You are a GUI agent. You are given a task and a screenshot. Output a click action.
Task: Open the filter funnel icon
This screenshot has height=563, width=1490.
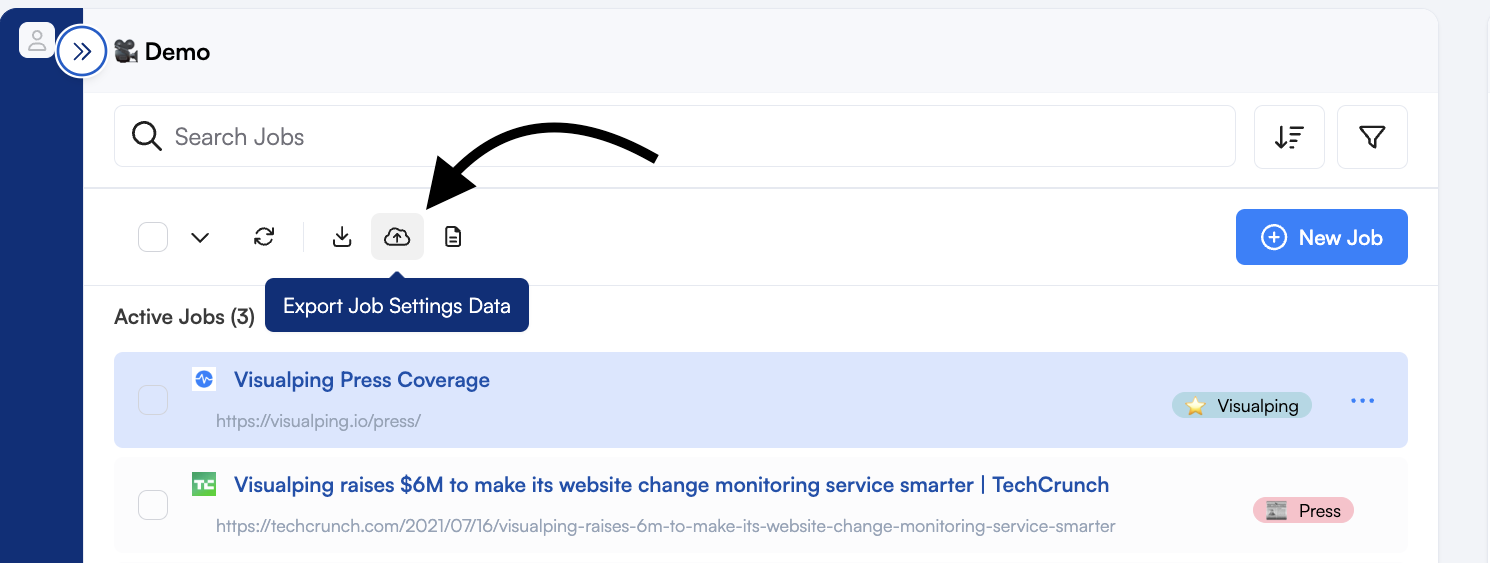click(x=1372, y=137)
